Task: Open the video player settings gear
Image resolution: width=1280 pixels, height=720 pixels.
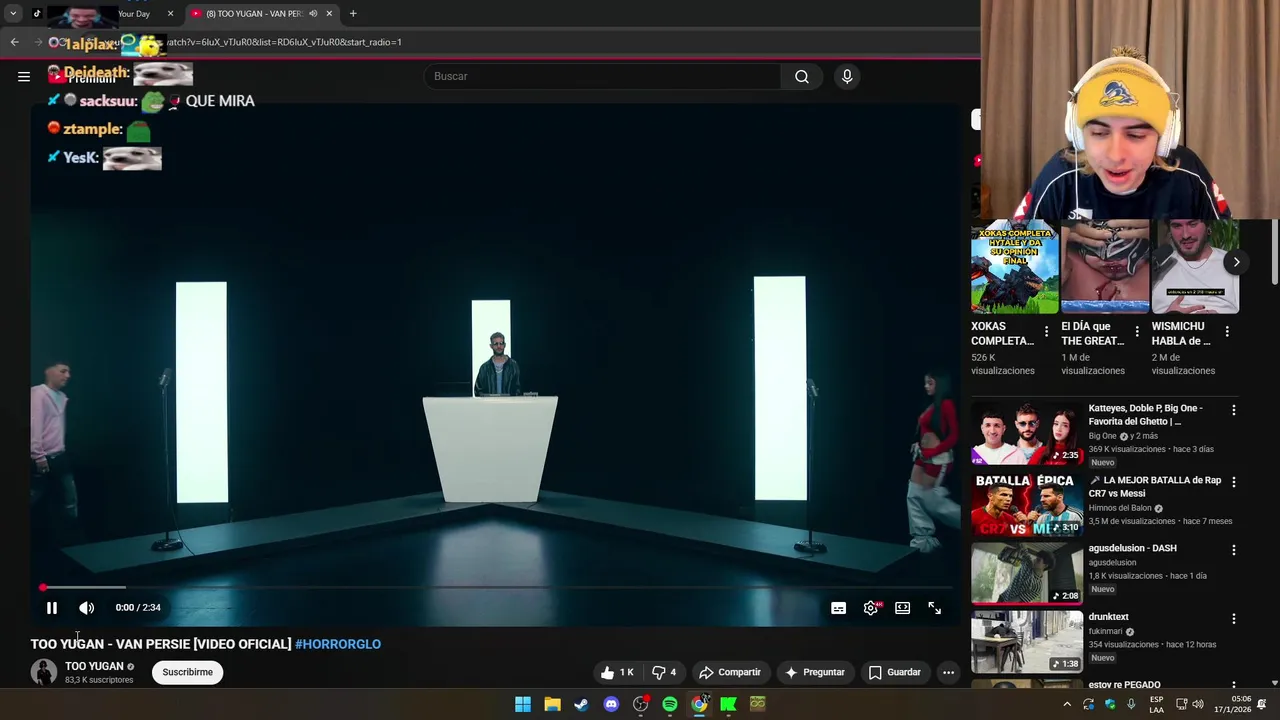Action: 871,608
